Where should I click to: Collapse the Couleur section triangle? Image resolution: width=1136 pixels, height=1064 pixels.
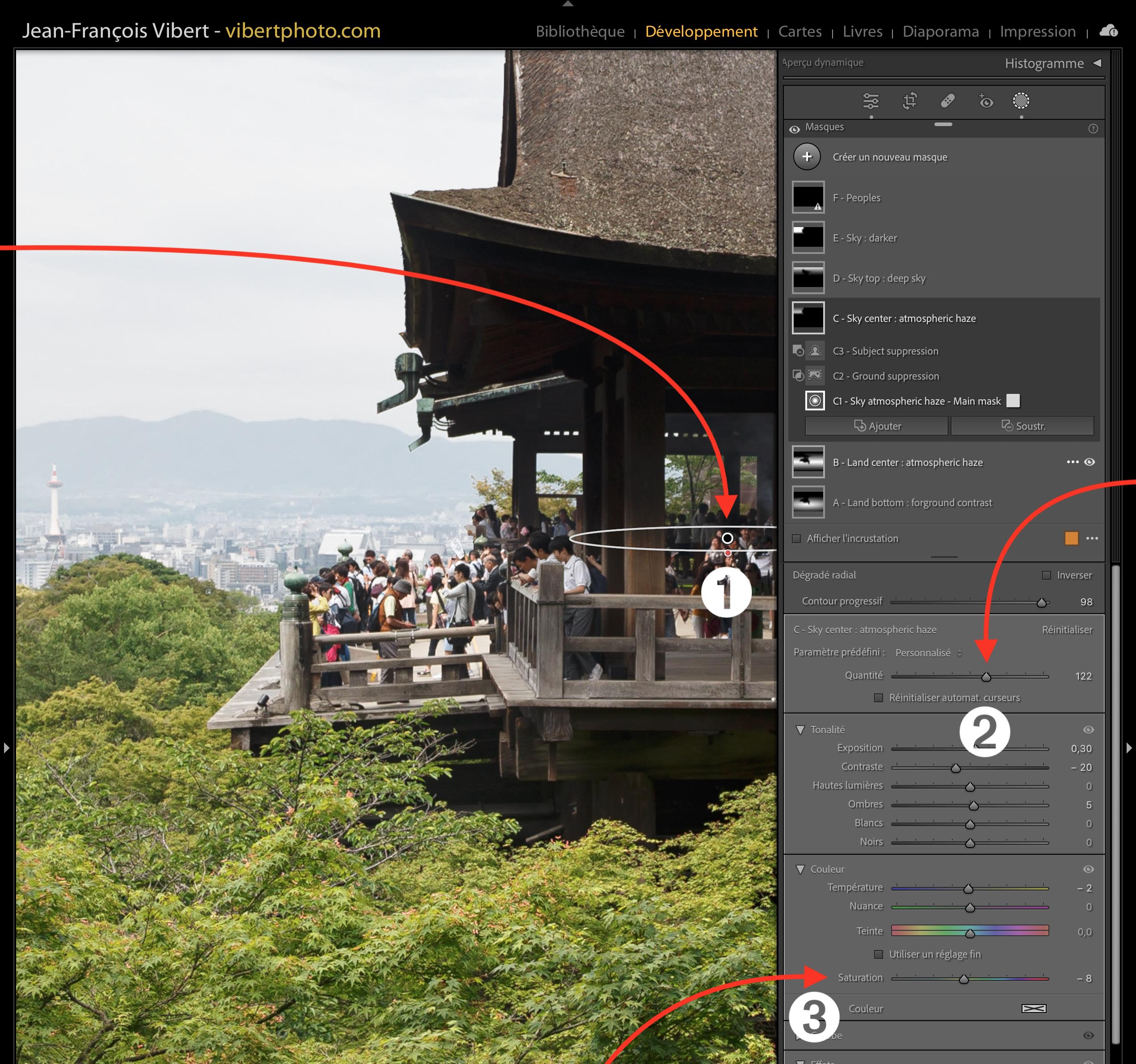[800, 869]
